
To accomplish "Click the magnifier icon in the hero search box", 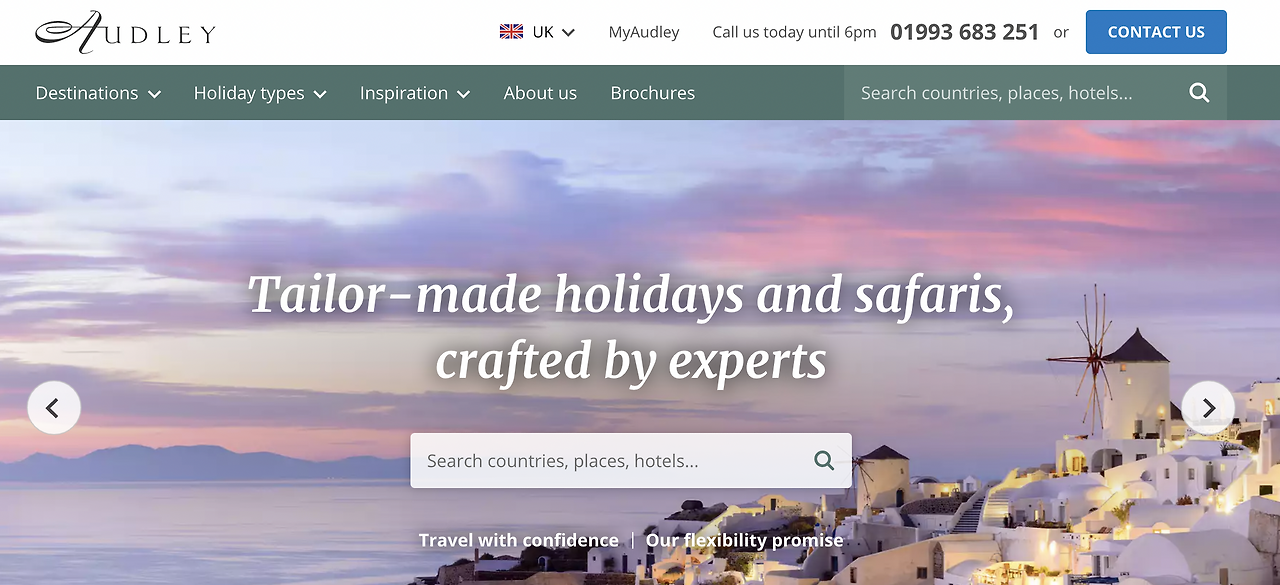I will [824, 460].
